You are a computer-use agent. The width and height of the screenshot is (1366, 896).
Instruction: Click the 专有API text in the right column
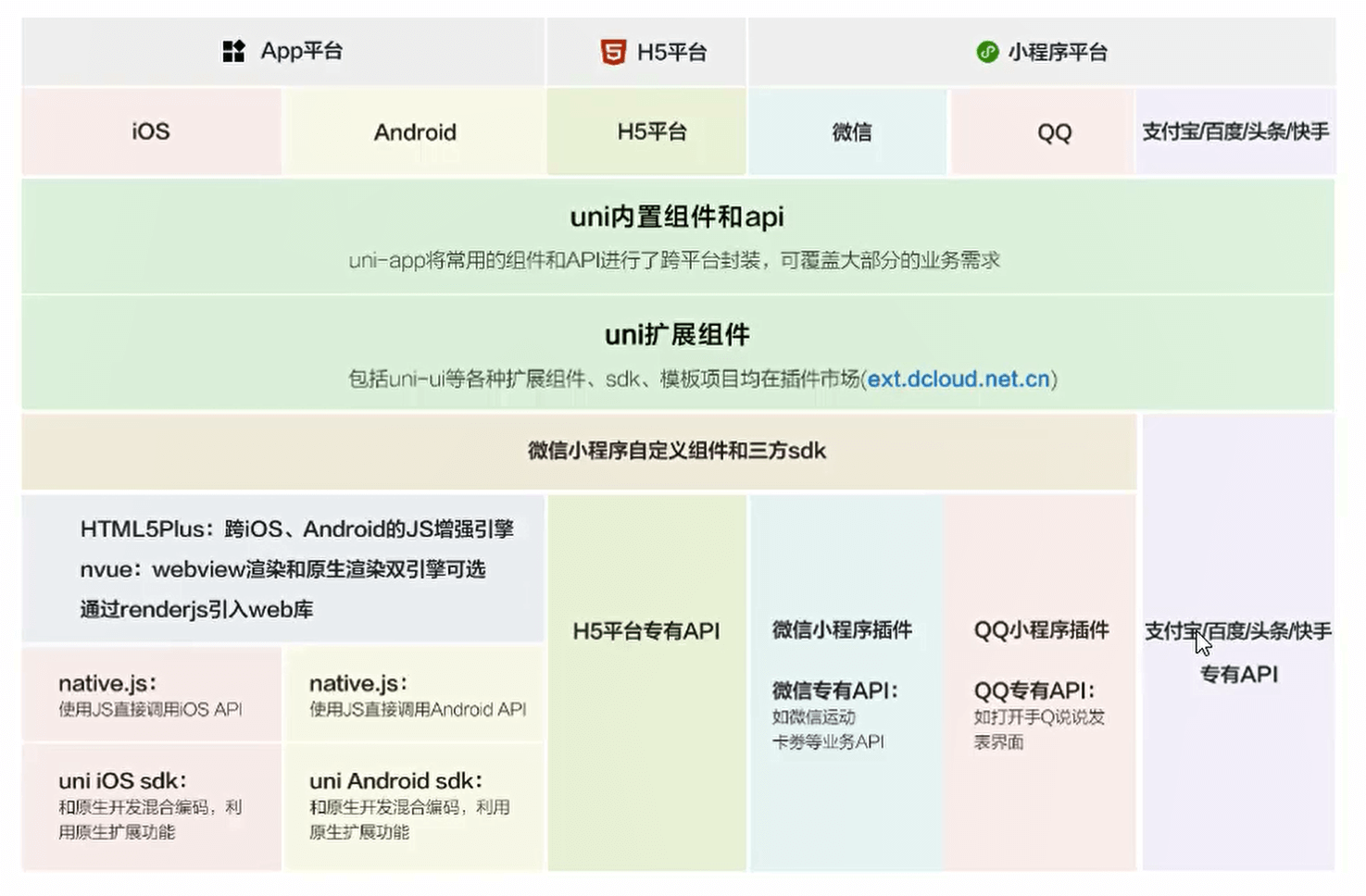click(x=1238, y=674)
